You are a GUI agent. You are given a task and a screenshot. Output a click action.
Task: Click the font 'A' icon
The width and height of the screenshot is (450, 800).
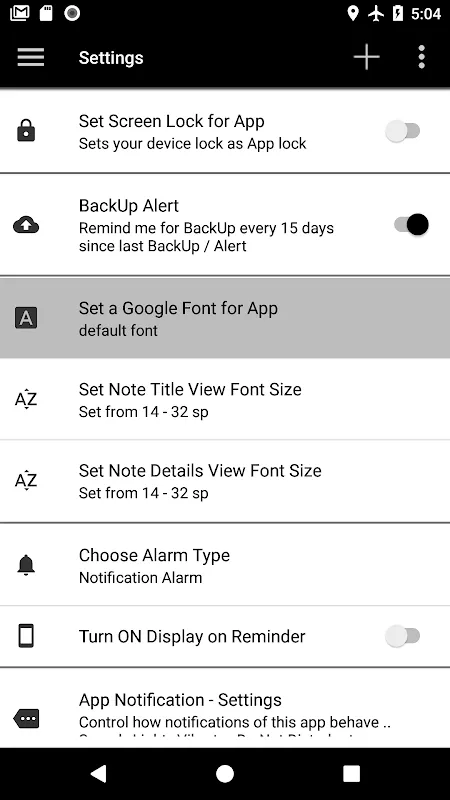(26, 318)
